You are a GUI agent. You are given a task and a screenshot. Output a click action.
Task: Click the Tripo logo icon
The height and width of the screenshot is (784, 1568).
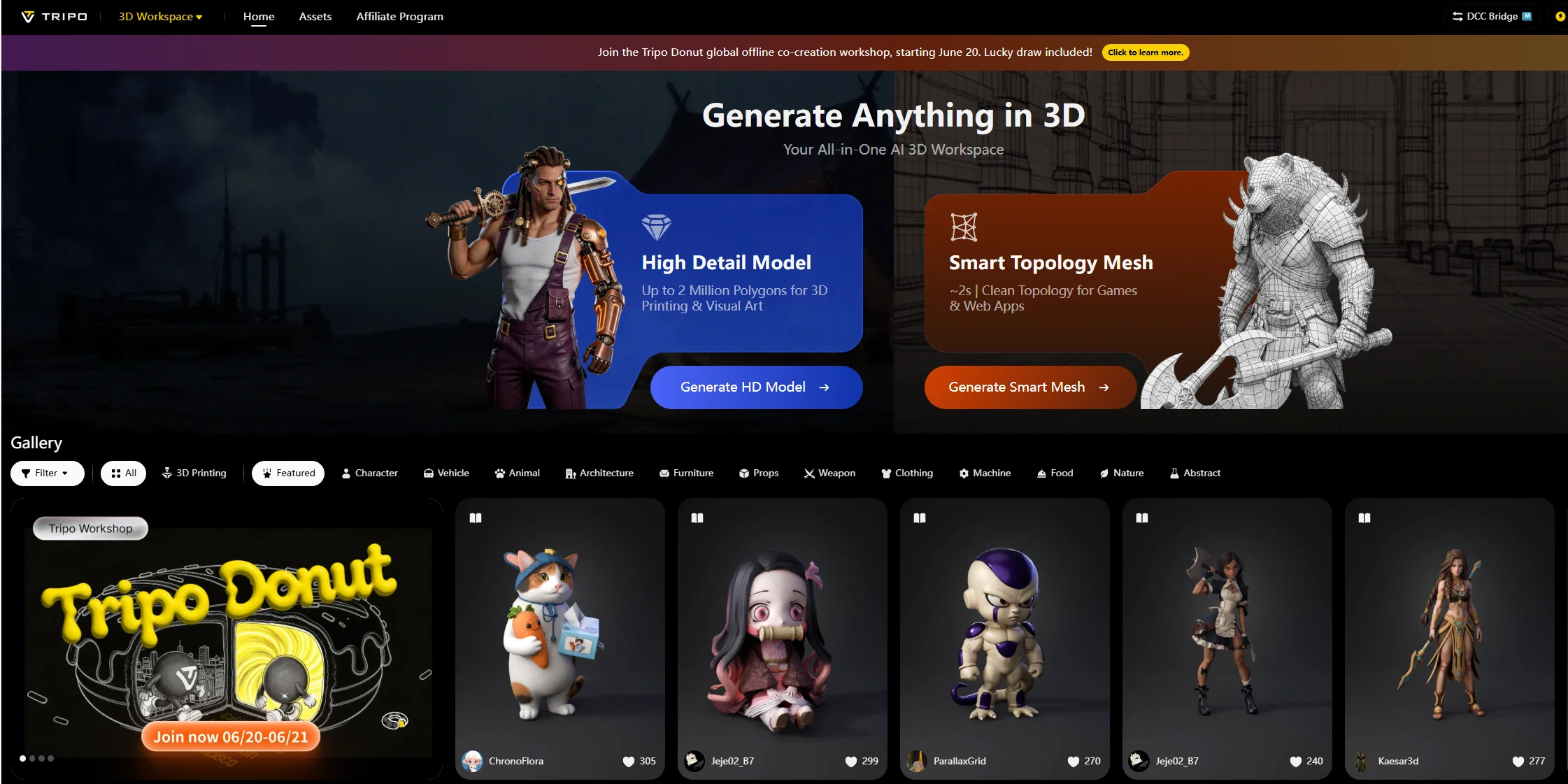pos(28,17)
